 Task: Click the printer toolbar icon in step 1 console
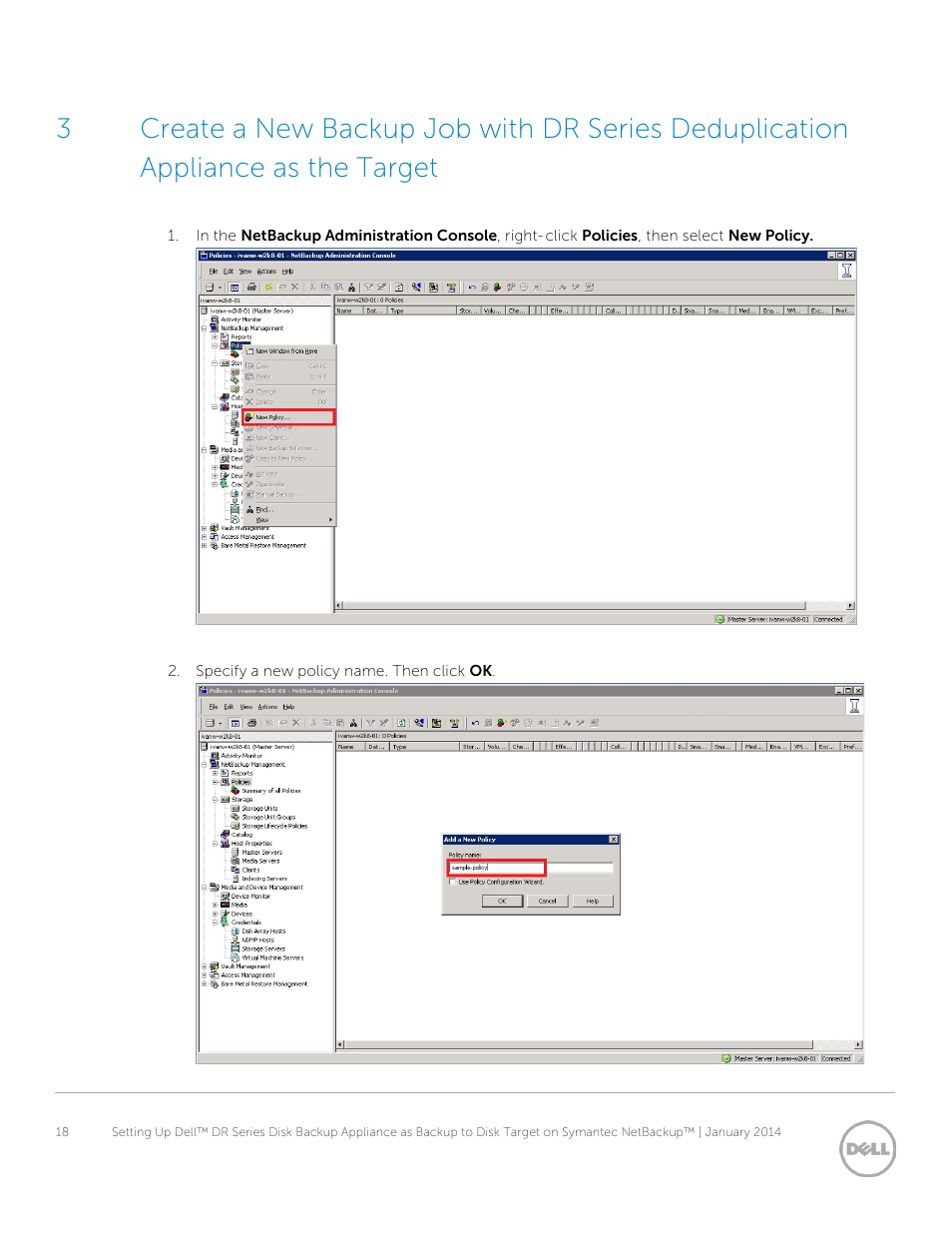(x=251, y=288)
